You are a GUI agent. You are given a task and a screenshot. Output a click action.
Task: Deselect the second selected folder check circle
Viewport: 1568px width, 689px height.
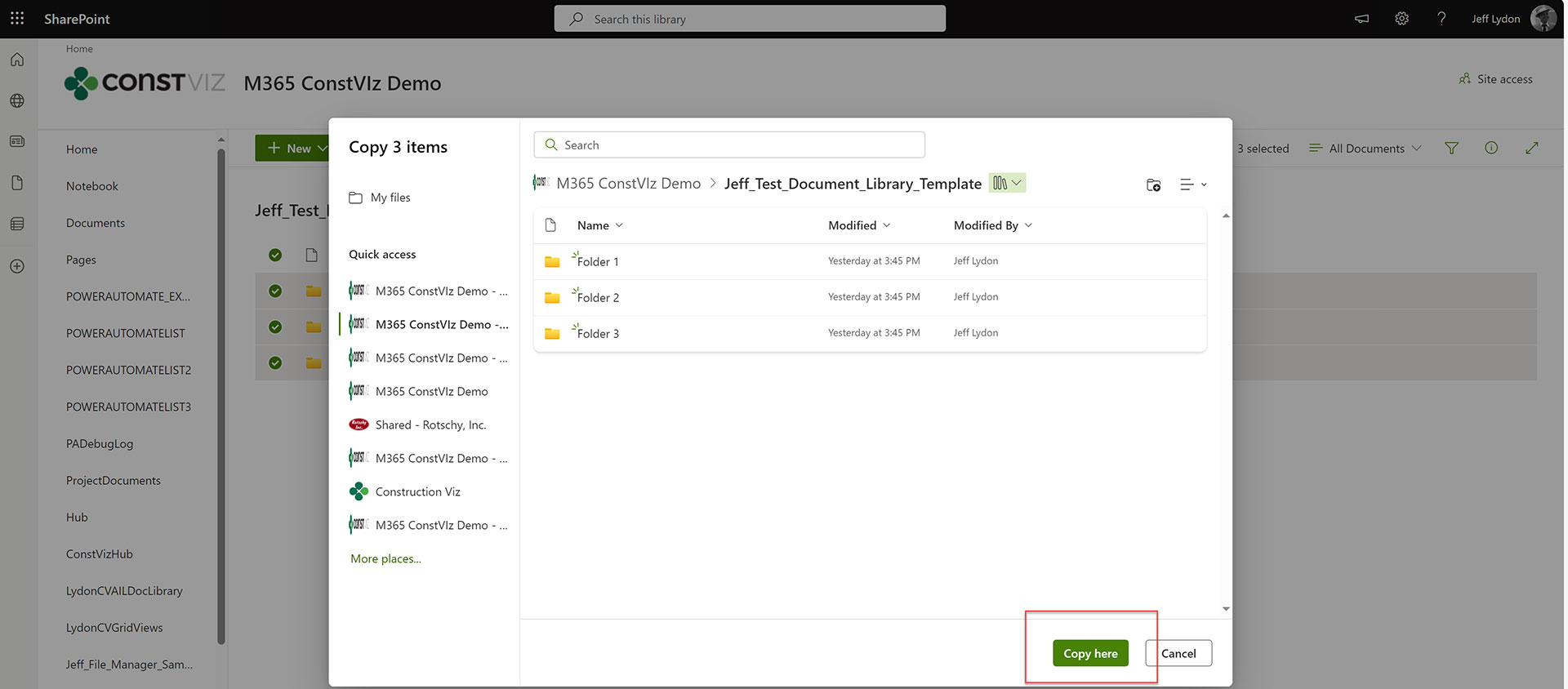(275, 327)
